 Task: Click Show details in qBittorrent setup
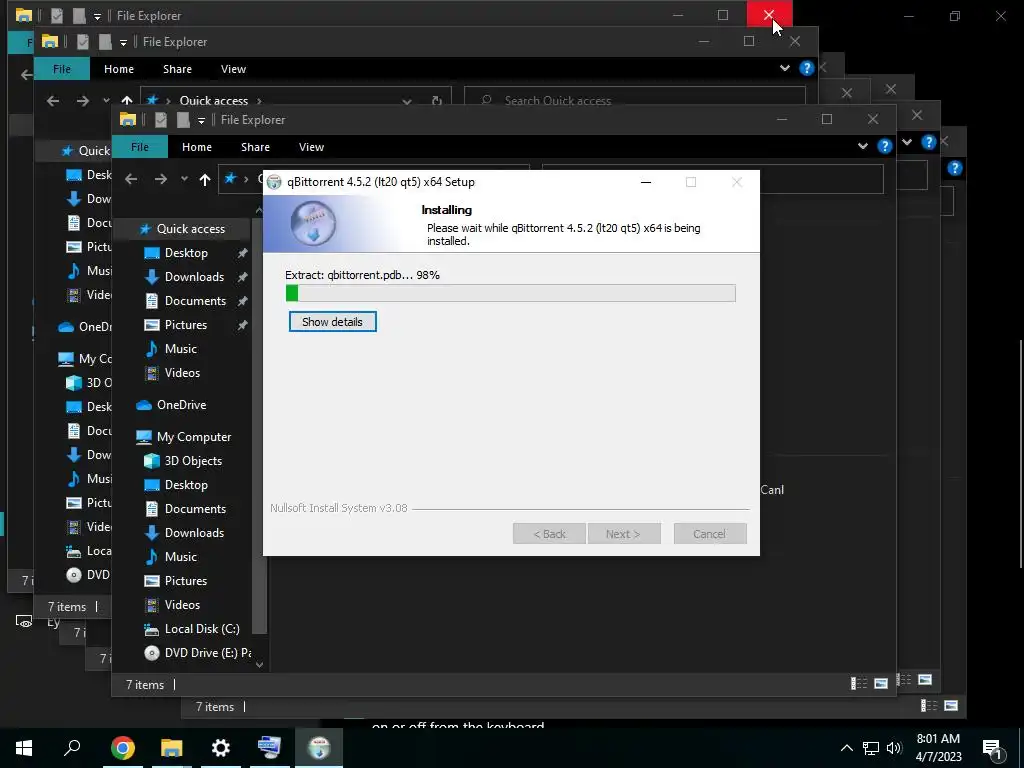[332, 322]
